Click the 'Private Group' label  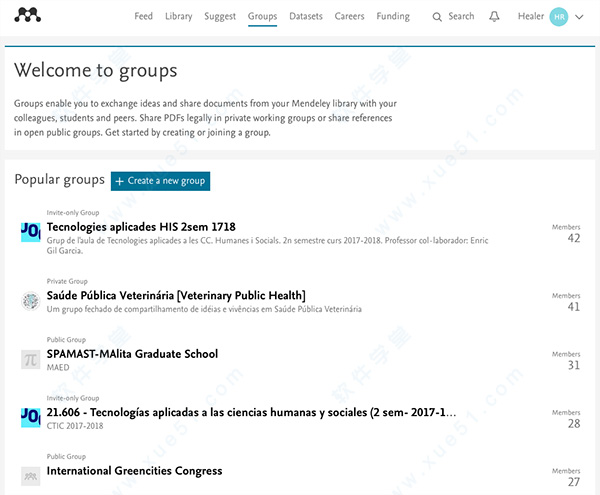67,281
